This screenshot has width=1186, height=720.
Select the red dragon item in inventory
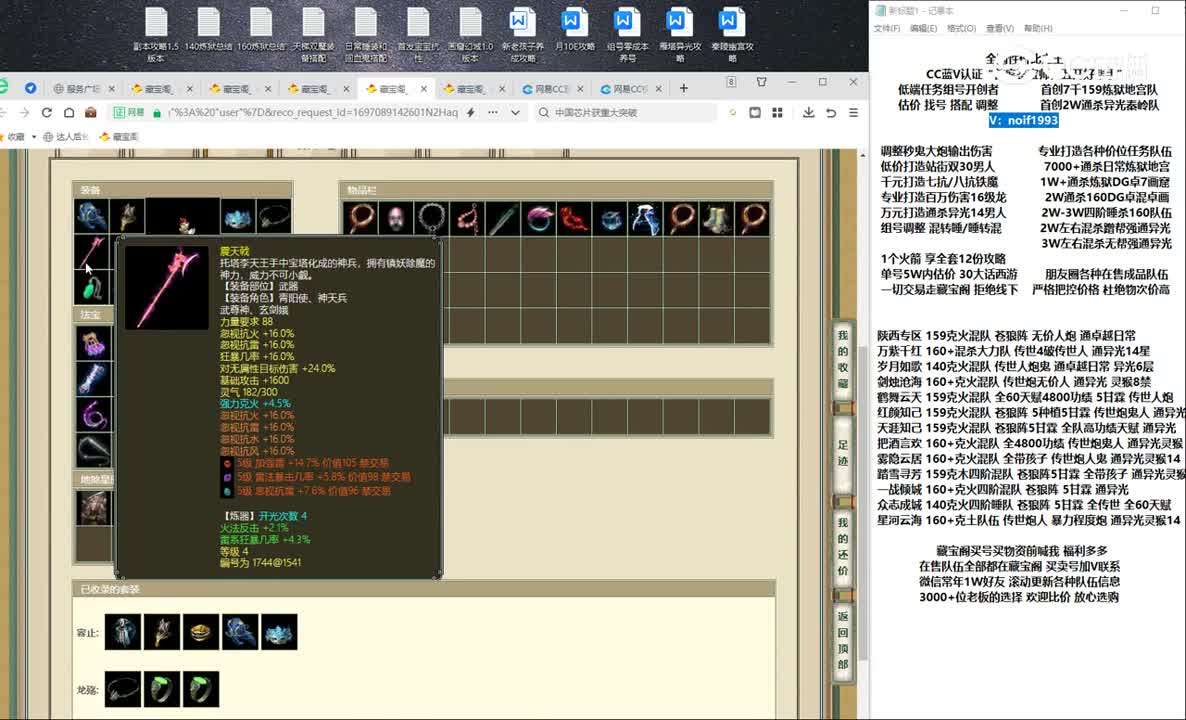574,219
